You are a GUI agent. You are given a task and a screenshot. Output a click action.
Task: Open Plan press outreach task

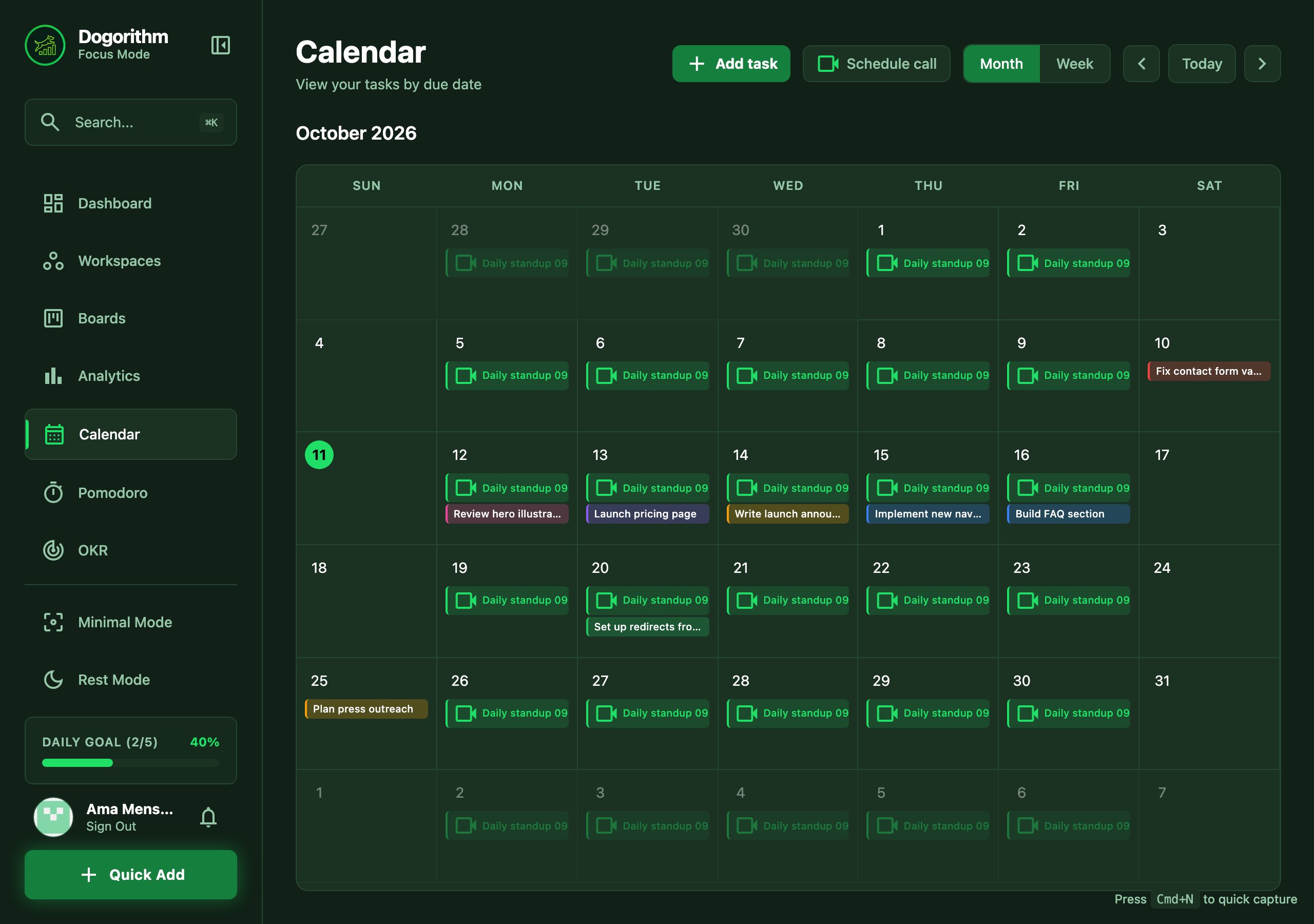pyautogui.click(x=366, y=709)
